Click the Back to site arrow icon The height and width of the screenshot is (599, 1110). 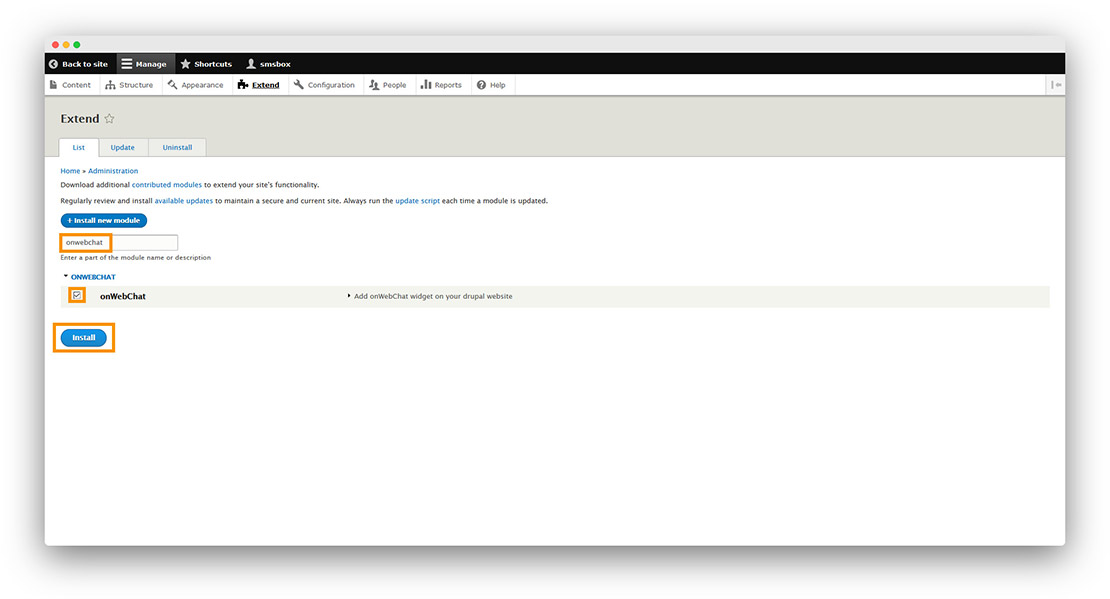click(53, 64)
